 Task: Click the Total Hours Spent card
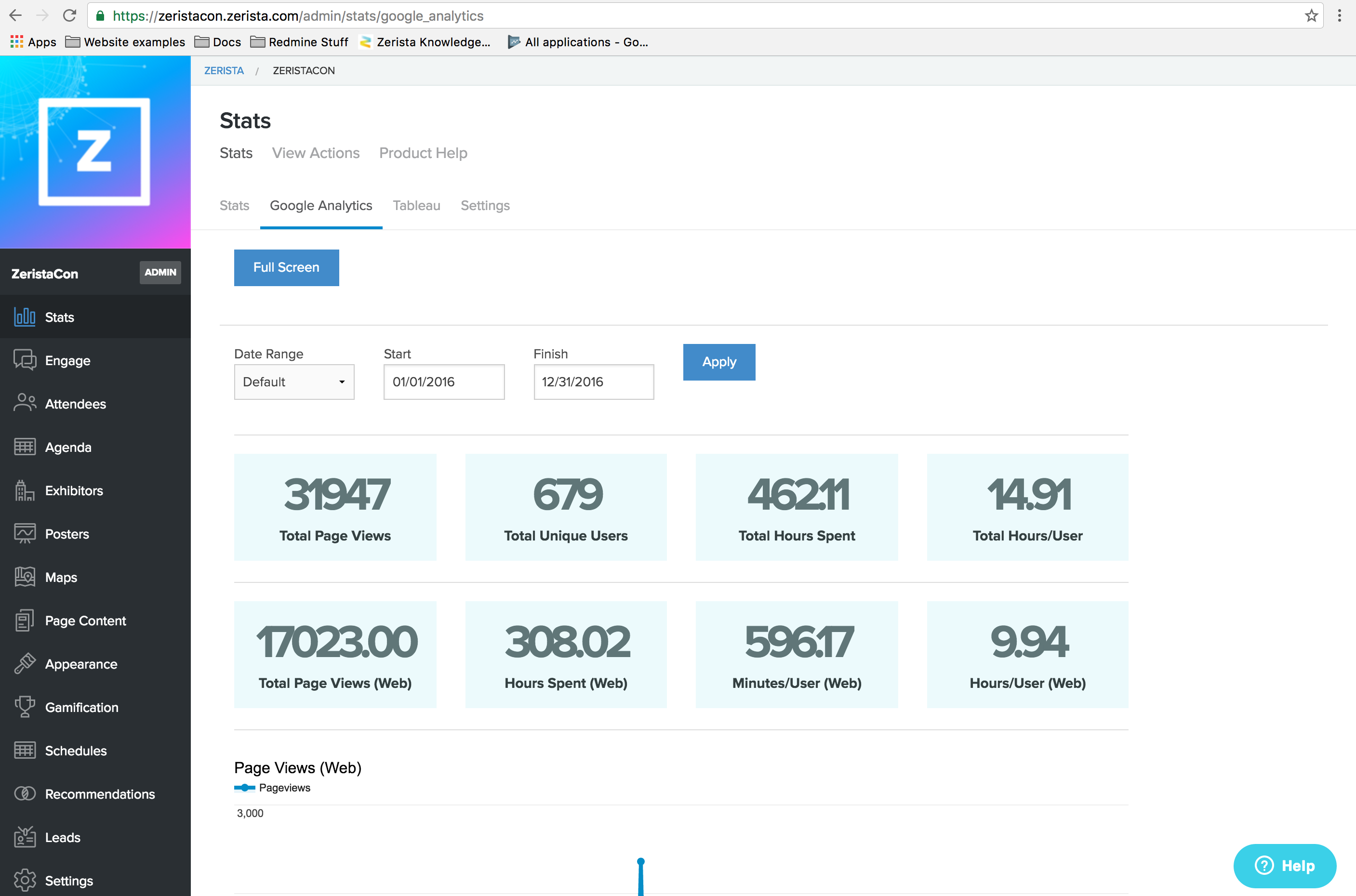tap(797, 507)
